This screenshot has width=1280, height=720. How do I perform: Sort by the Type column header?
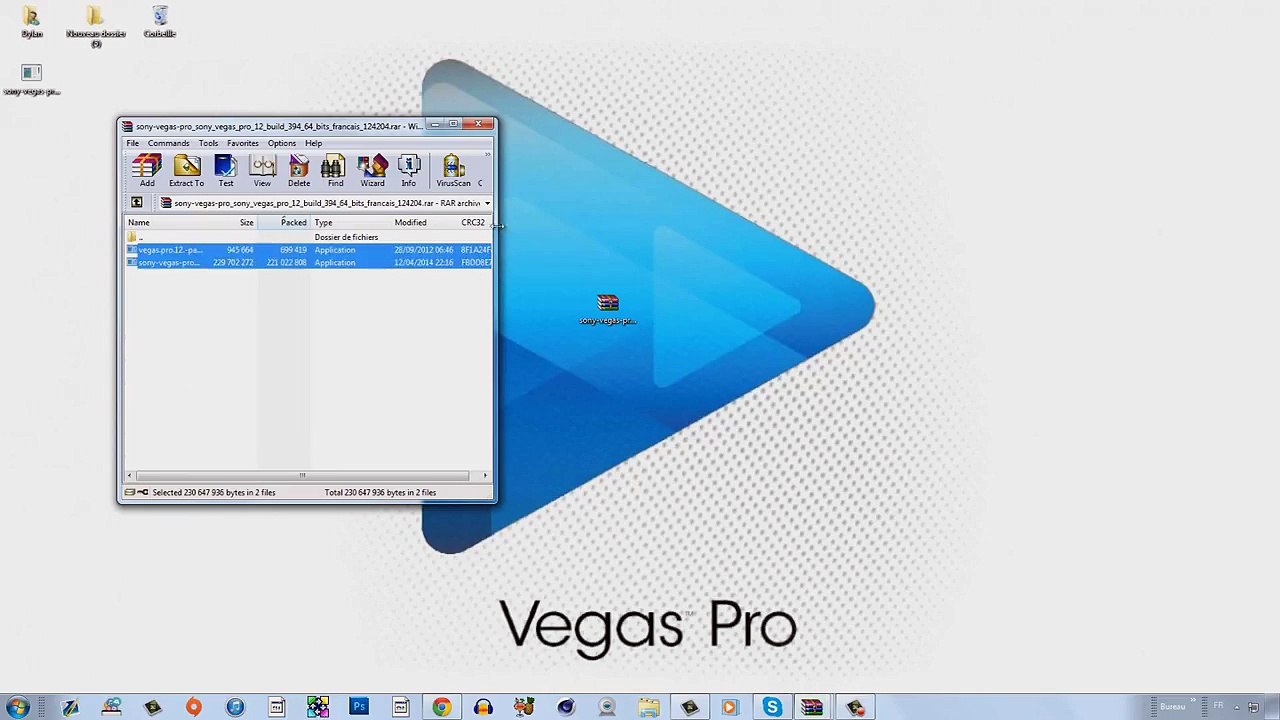tap(350, 222)
